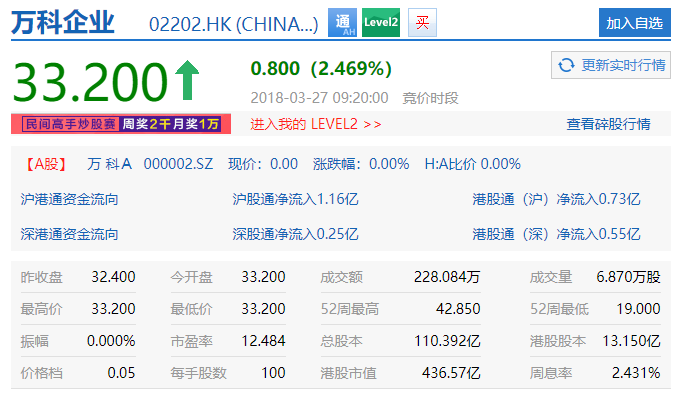
Task: Click the red 买 buy icon
Action: (x=422, y=22)
